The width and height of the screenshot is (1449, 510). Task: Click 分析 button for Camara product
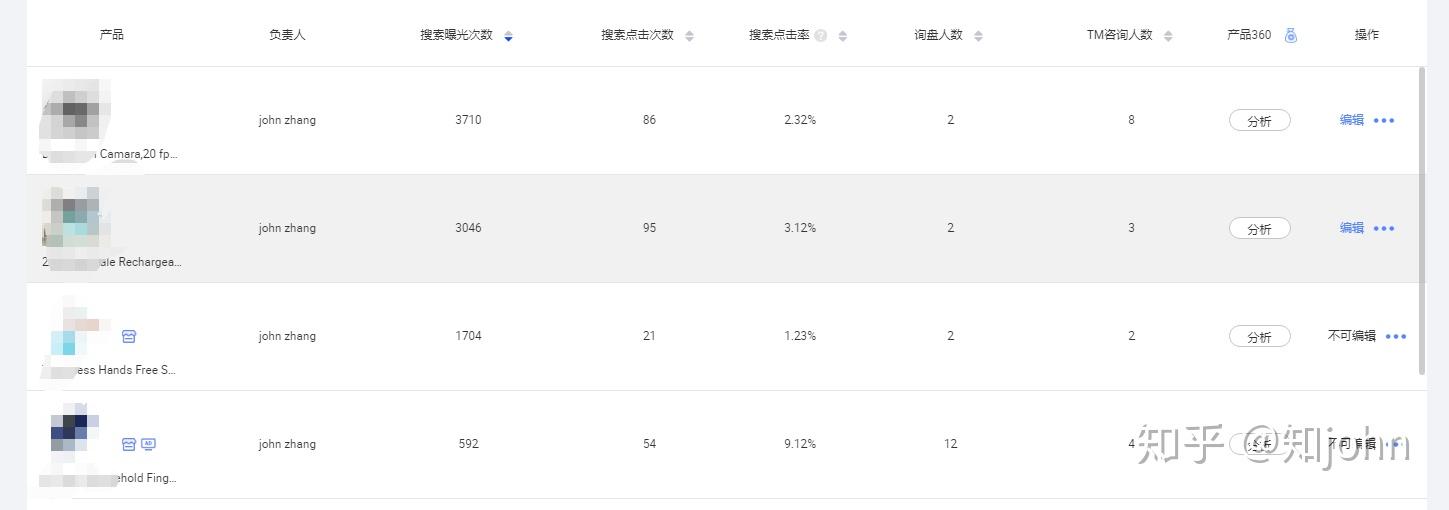coord(1259,120)
